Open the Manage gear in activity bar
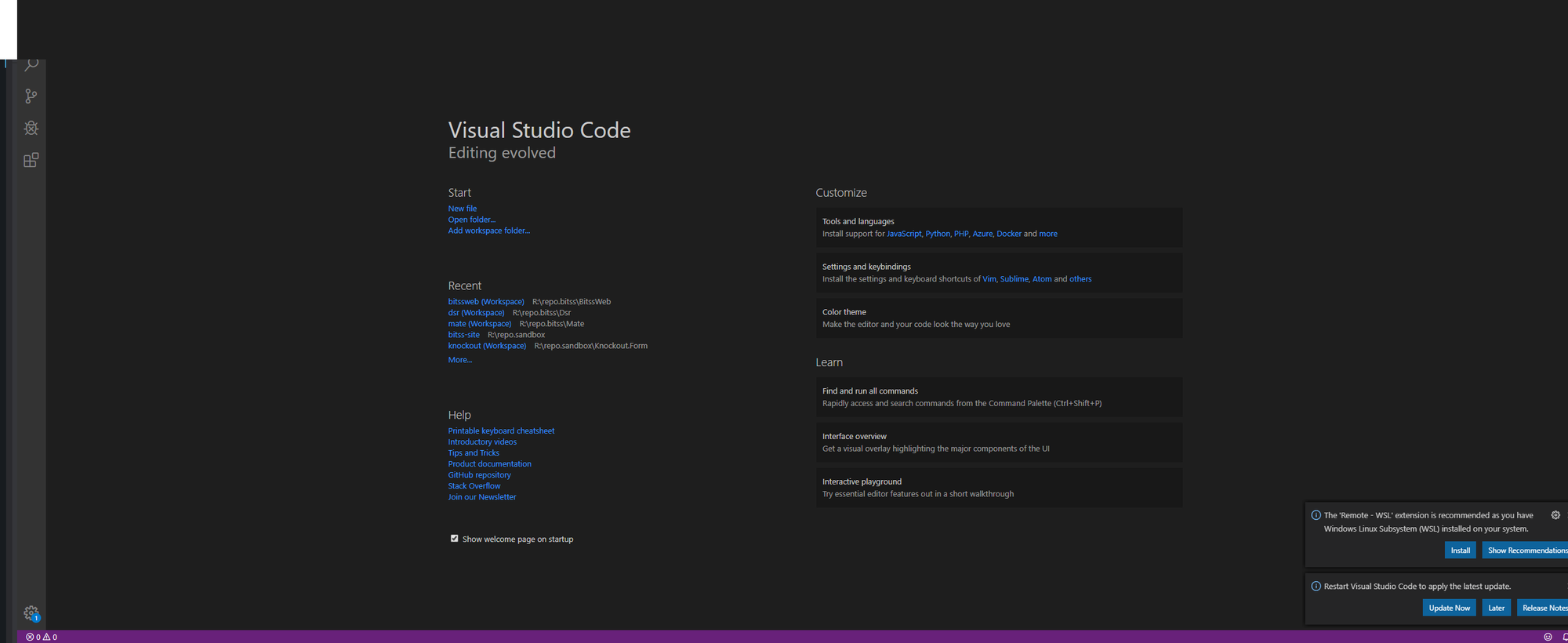Screen dimensions: 1568x643 31,613
